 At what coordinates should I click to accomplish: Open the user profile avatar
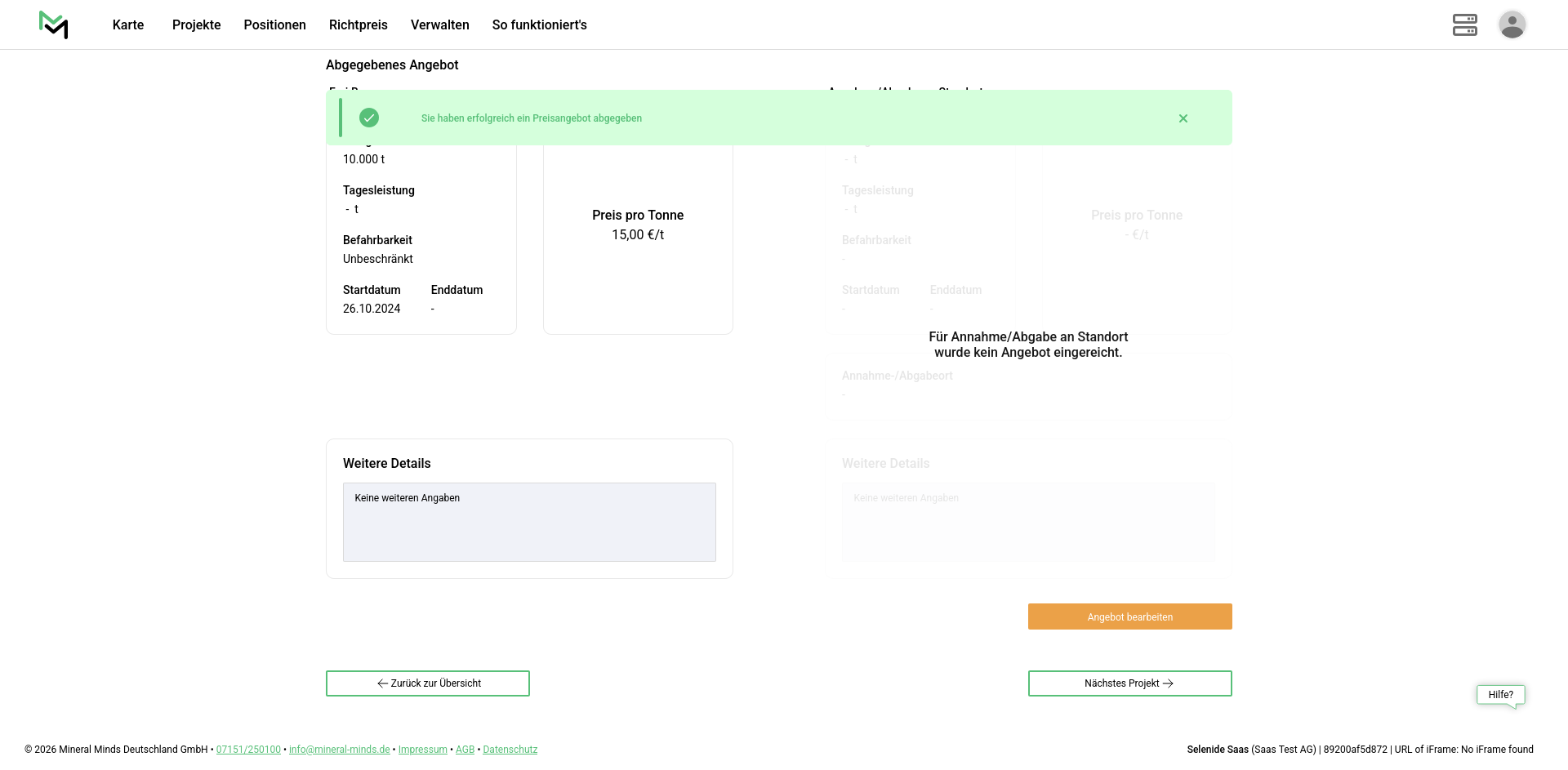[1512, 24]
